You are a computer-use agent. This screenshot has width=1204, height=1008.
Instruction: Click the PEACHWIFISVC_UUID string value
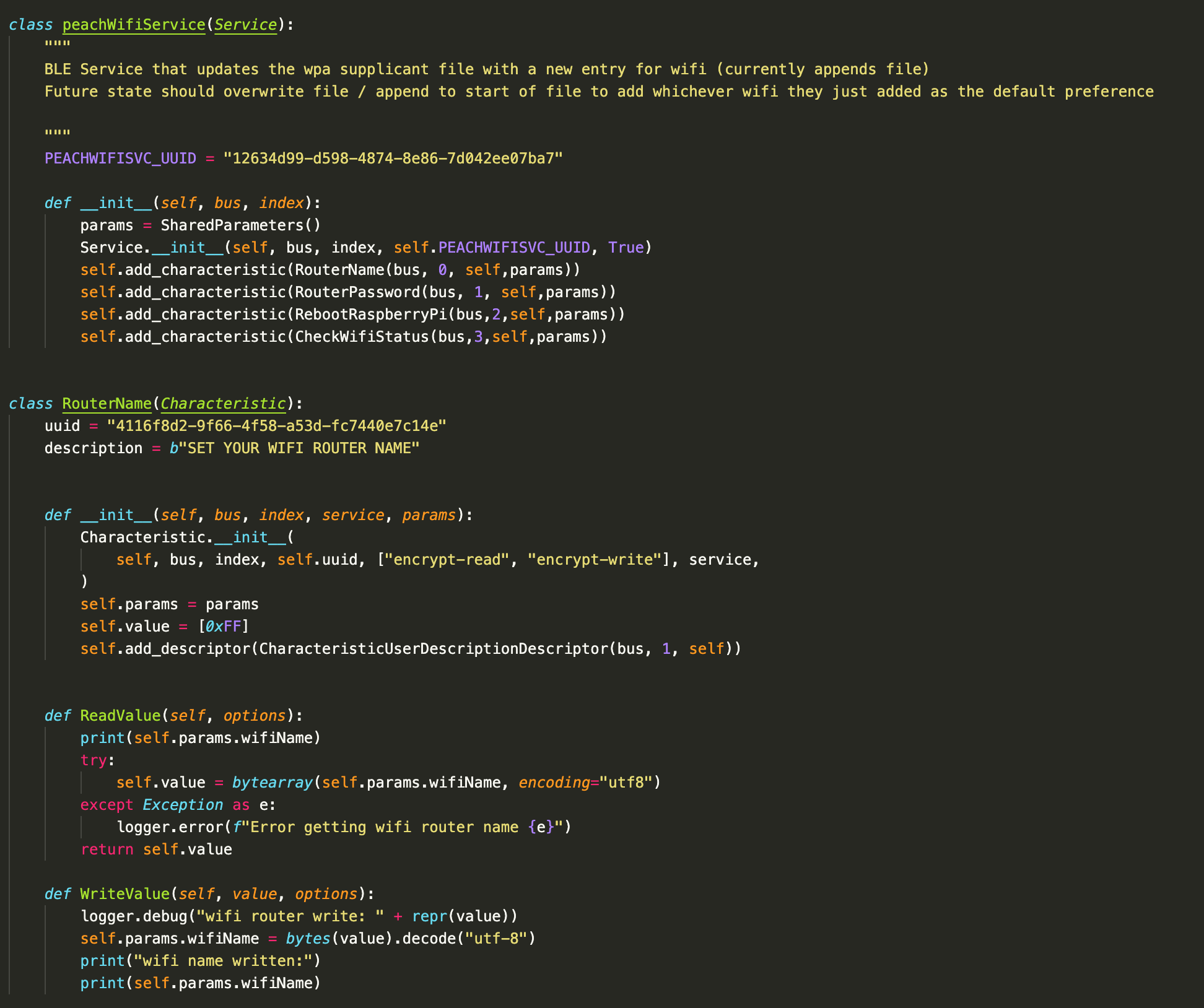pyautogui.click(x=393, y=159)
